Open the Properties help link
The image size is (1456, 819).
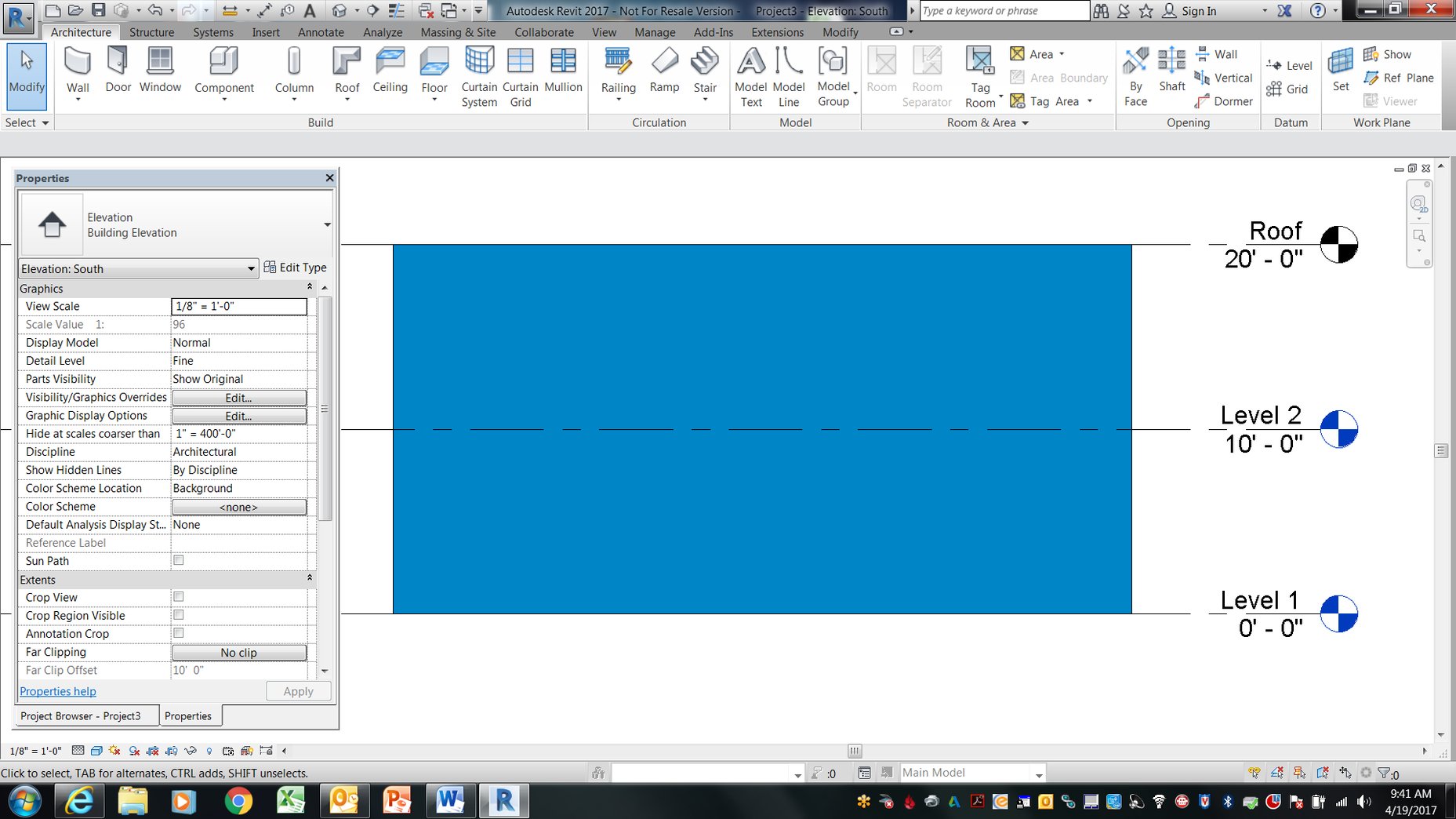click(x=57, y=691)
